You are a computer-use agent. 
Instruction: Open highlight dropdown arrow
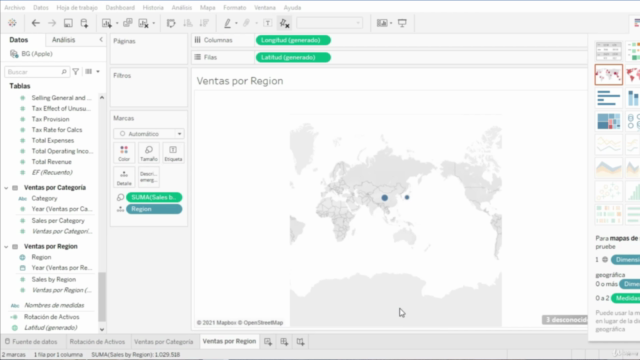(x=236, y=23)
